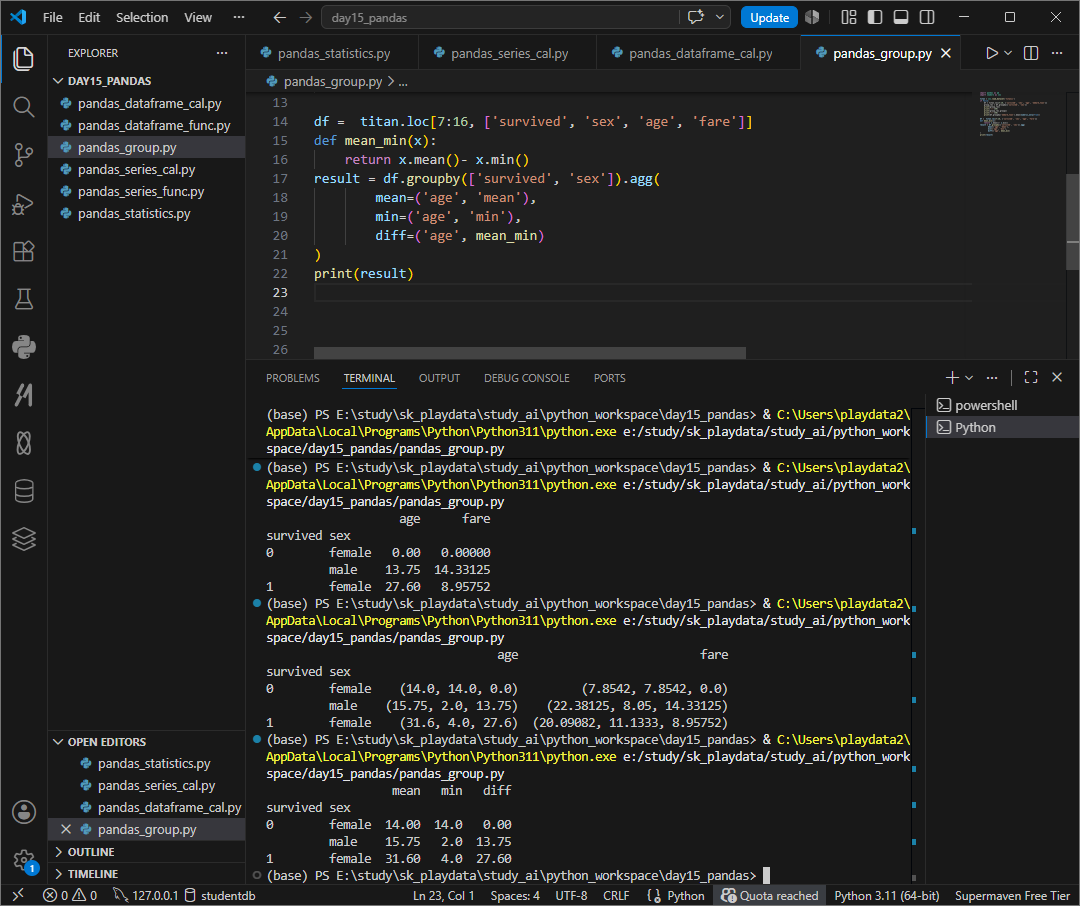This screenshot has width=1080, height=906.
Task: Open the Explorer view in activity bar
Action: pyautogui.click(x=23, y=59)
